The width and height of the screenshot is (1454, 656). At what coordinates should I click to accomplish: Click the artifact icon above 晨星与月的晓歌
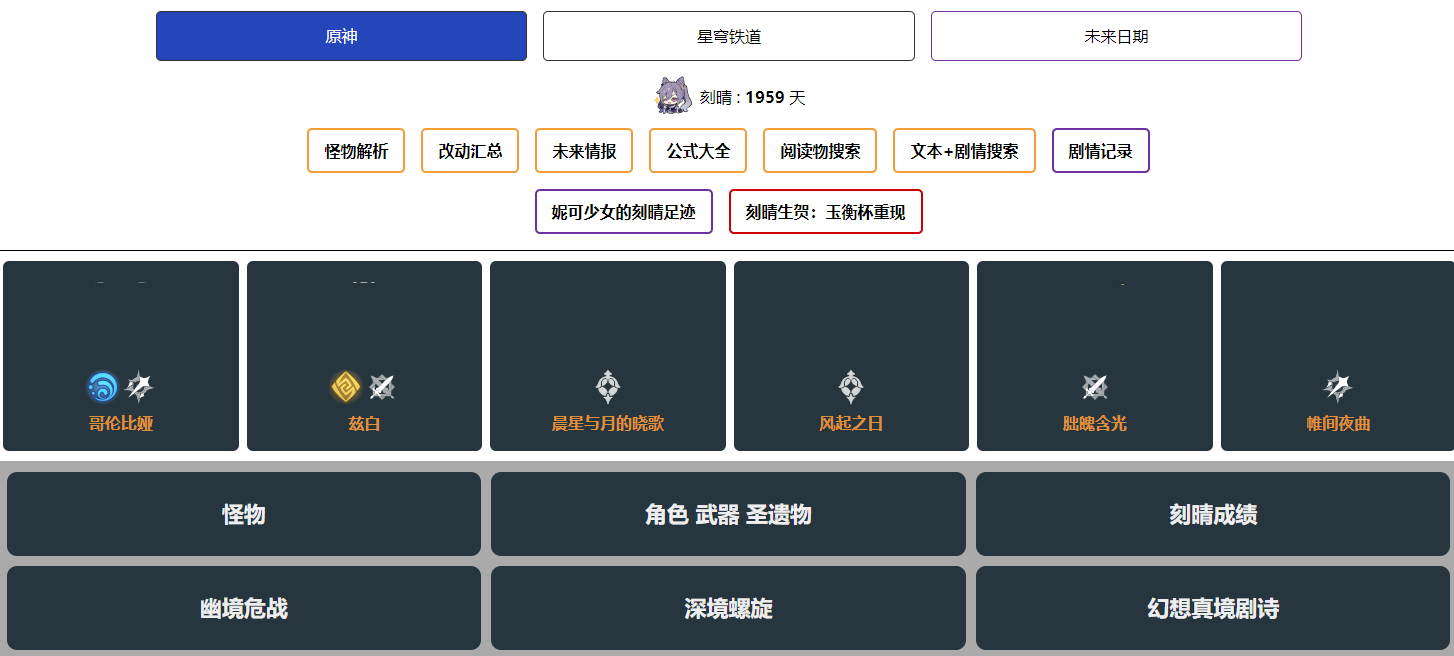click(x=608, y=387)
